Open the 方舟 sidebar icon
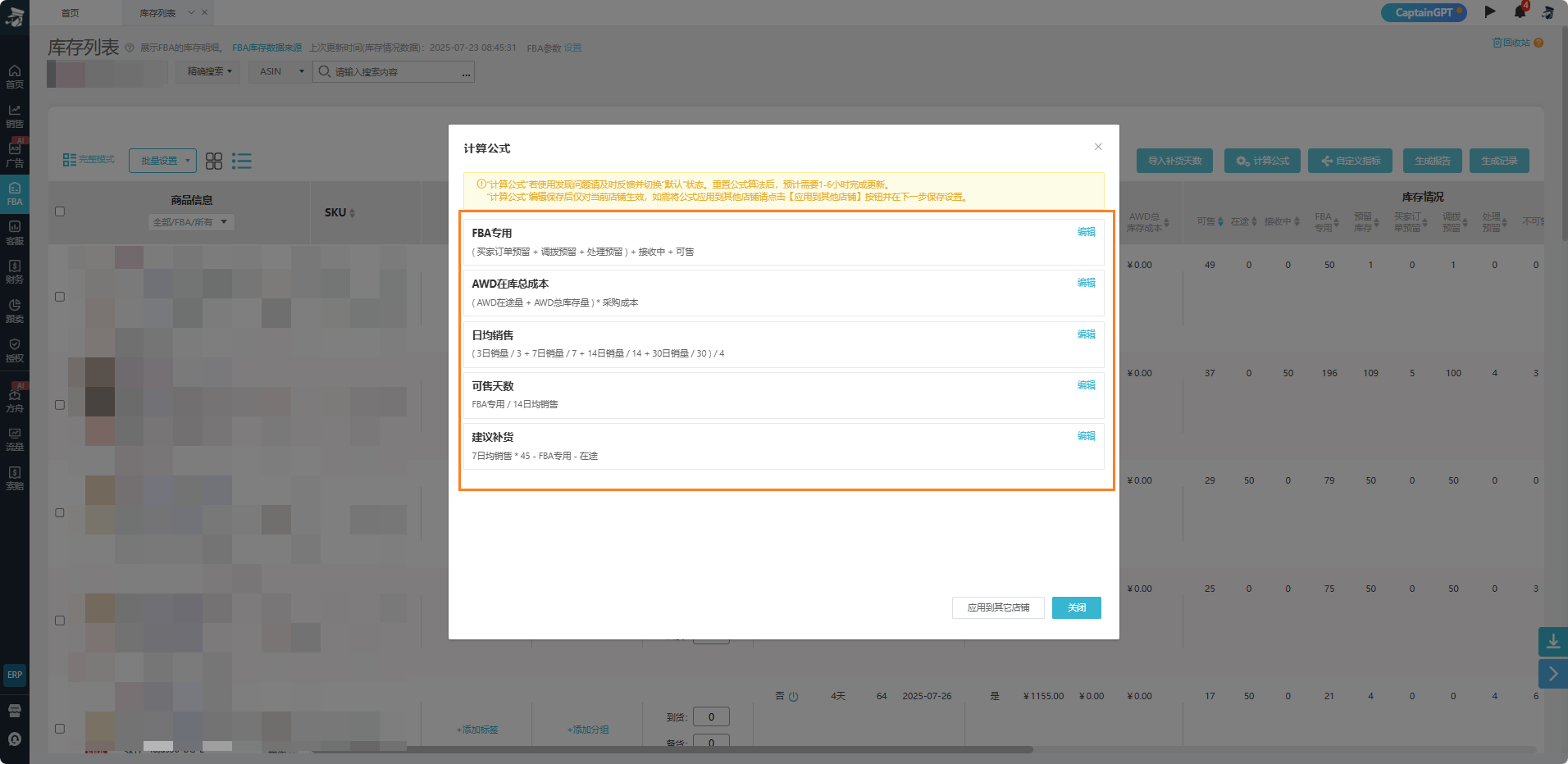This screenshot has width=1568, height=764. pos(15,399)
